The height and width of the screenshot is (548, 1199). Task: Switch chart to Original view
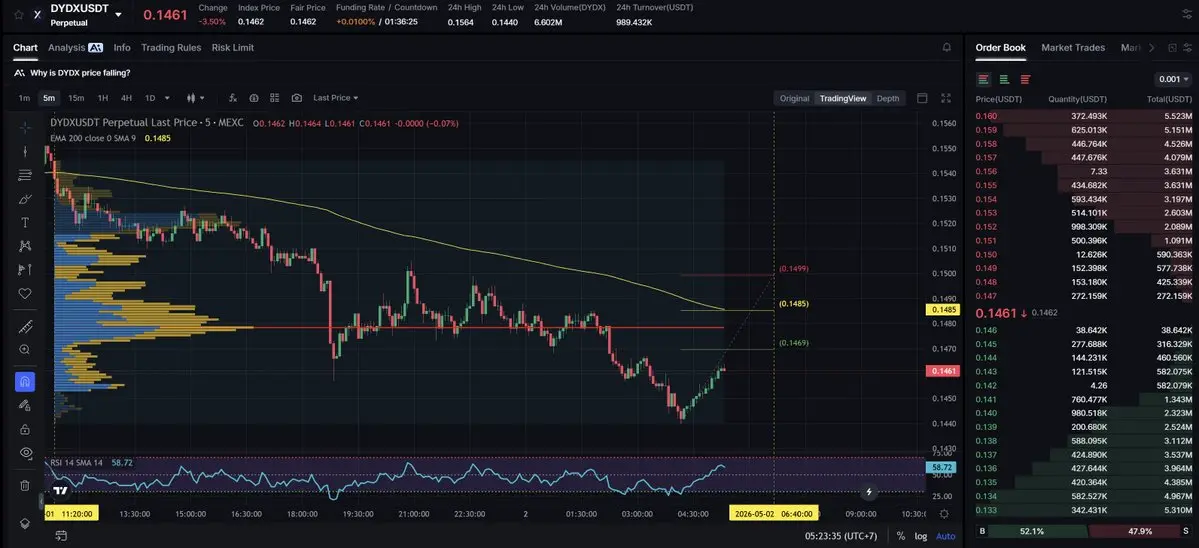(x=794, y=98)
